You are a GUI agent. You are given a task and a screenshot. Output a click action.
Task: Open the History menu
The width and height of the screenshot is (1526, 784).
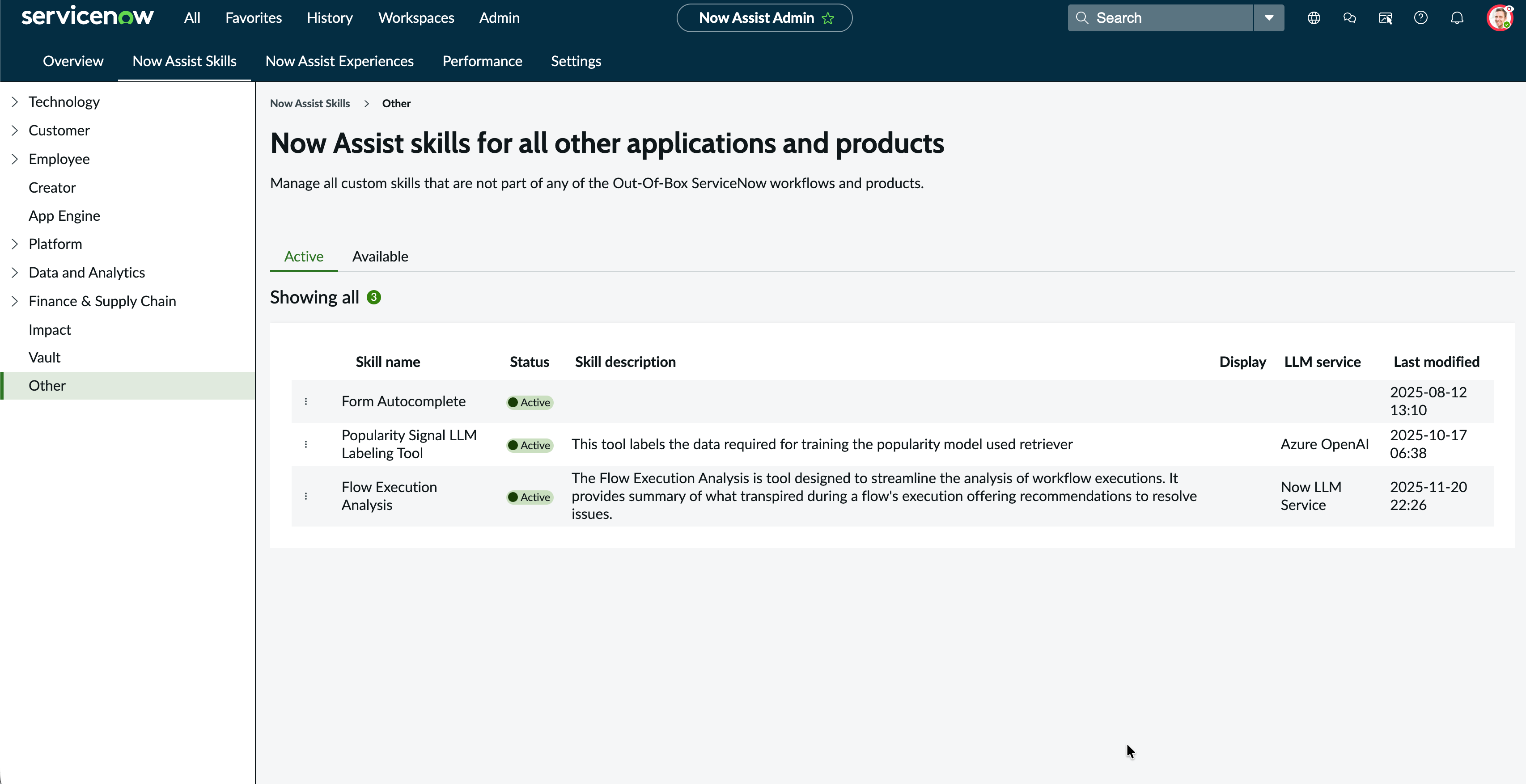point(329,18)
